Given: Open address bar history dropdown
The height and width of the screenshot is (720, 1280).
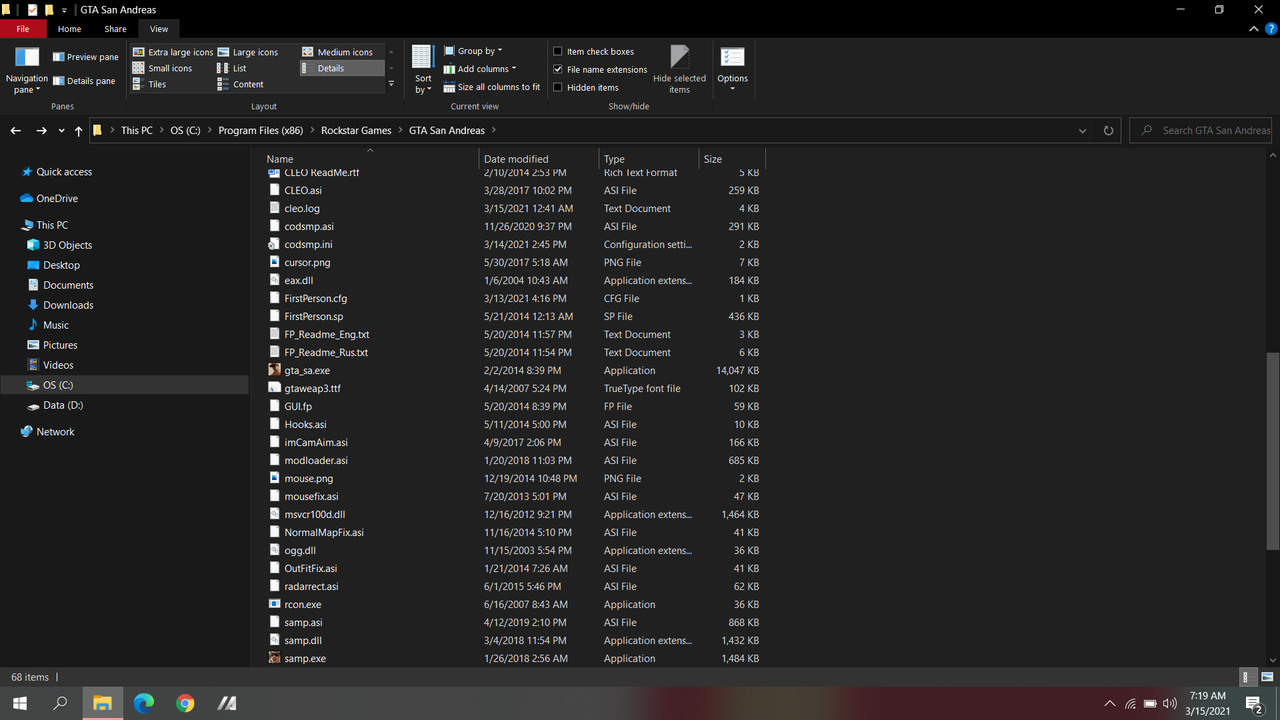Looking at the screenshot, I should pyautogui.click(x=1083, y=131).
